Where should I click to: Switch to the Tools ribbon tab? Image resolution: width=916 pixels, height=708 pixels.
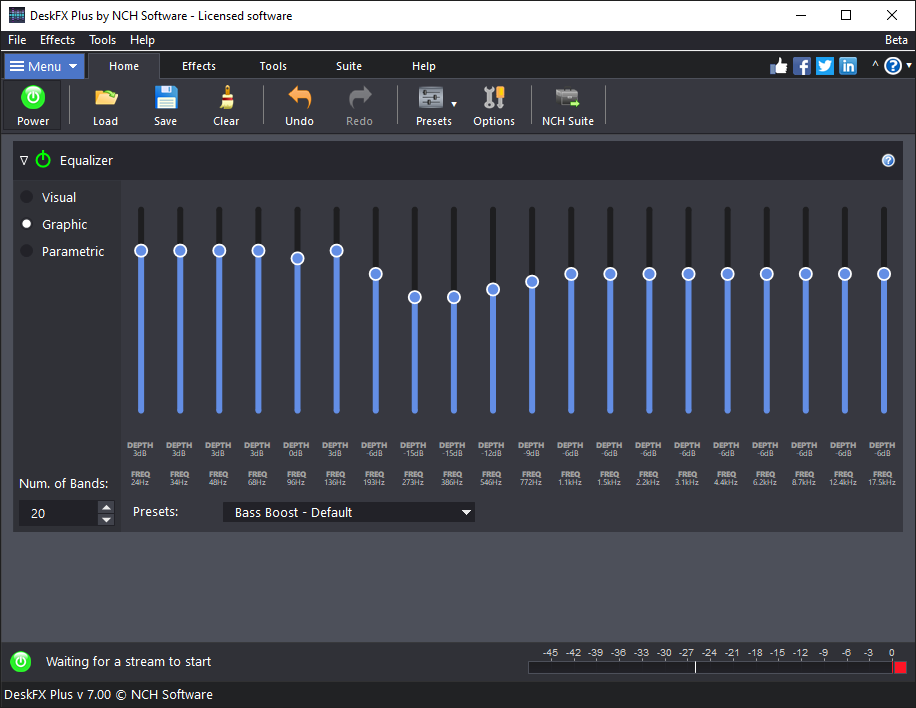273,66
